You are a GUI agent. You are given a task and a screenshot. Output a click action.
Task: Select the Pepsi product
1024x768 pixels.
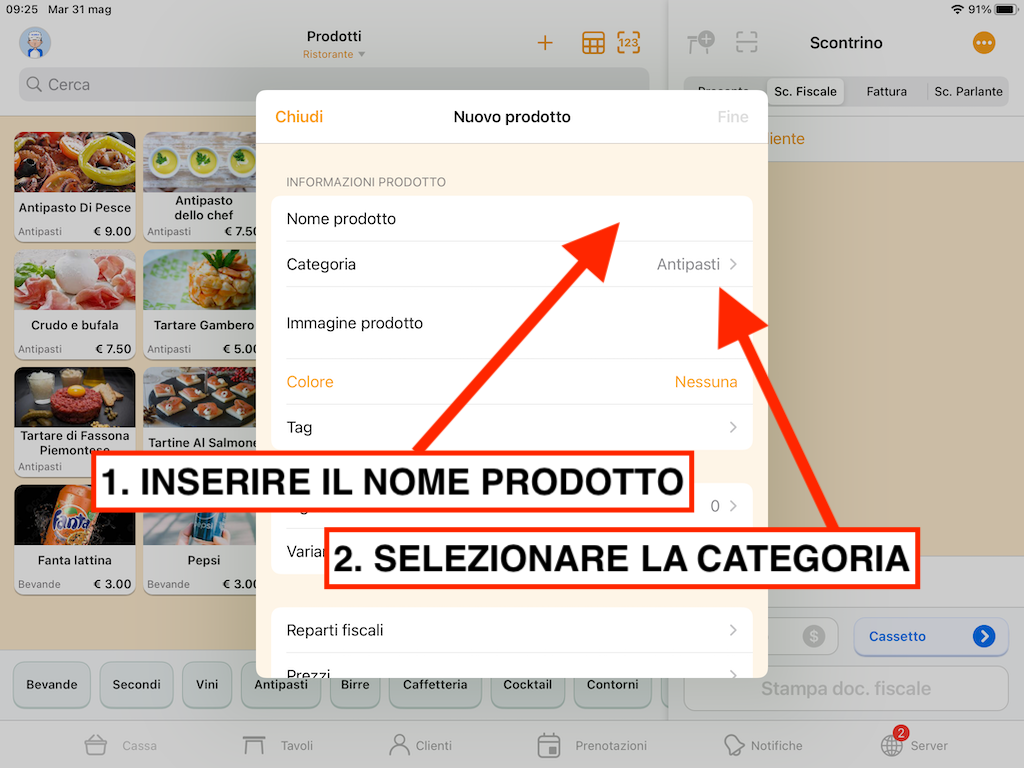200,554
